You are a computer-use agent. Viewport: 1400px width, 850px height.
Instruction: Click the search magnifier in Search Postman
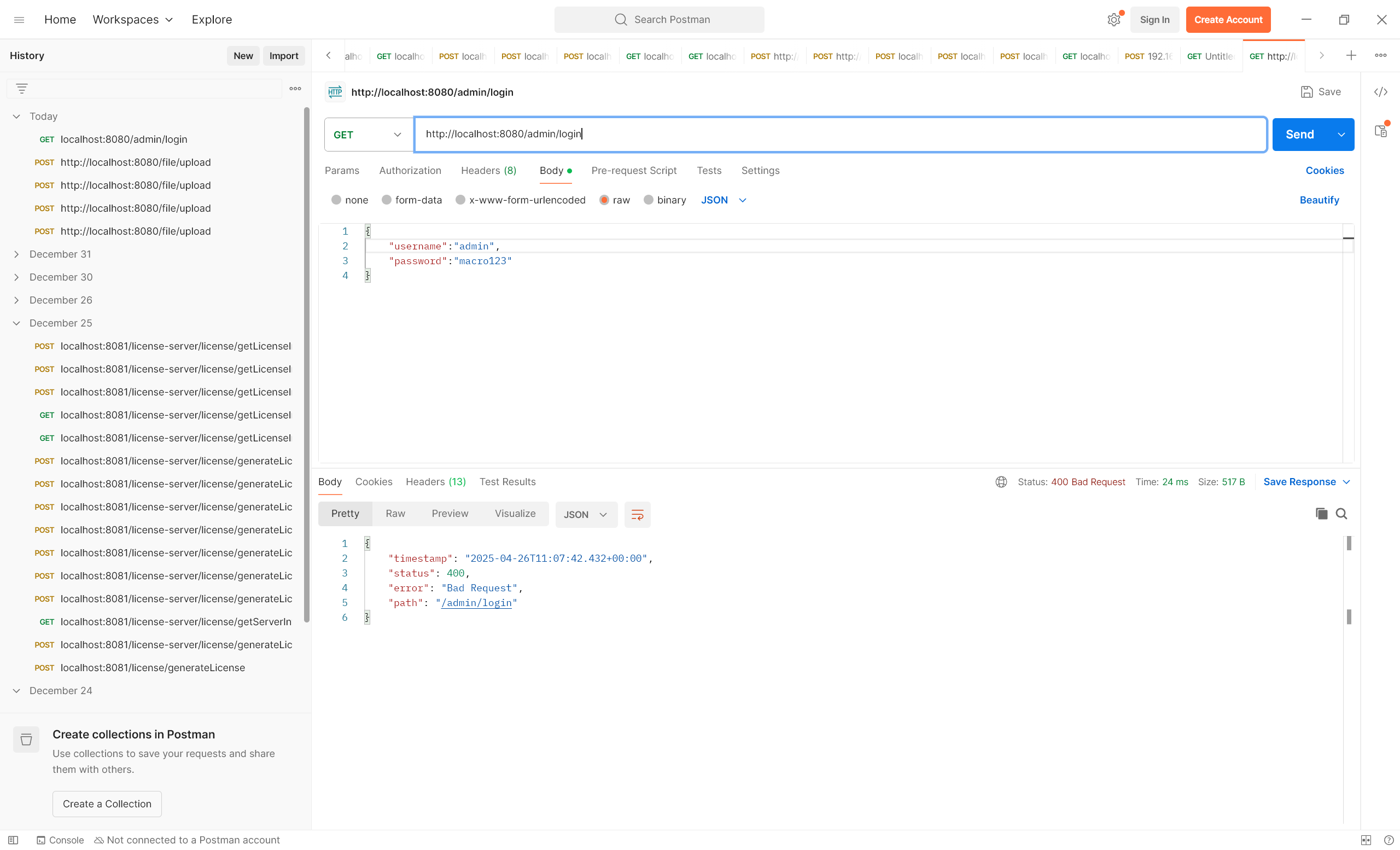point(621,20)
